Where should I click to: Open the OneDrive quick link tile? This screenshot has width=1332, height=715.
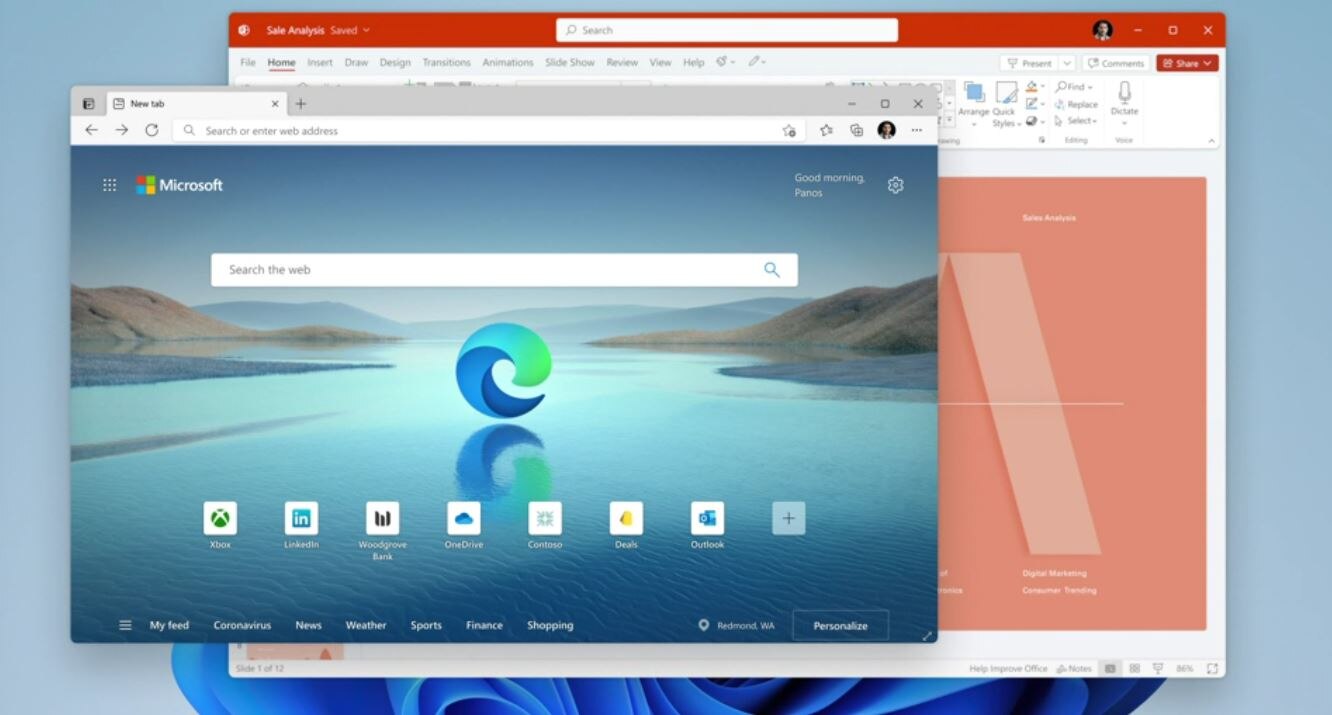(x=463, y=520)
